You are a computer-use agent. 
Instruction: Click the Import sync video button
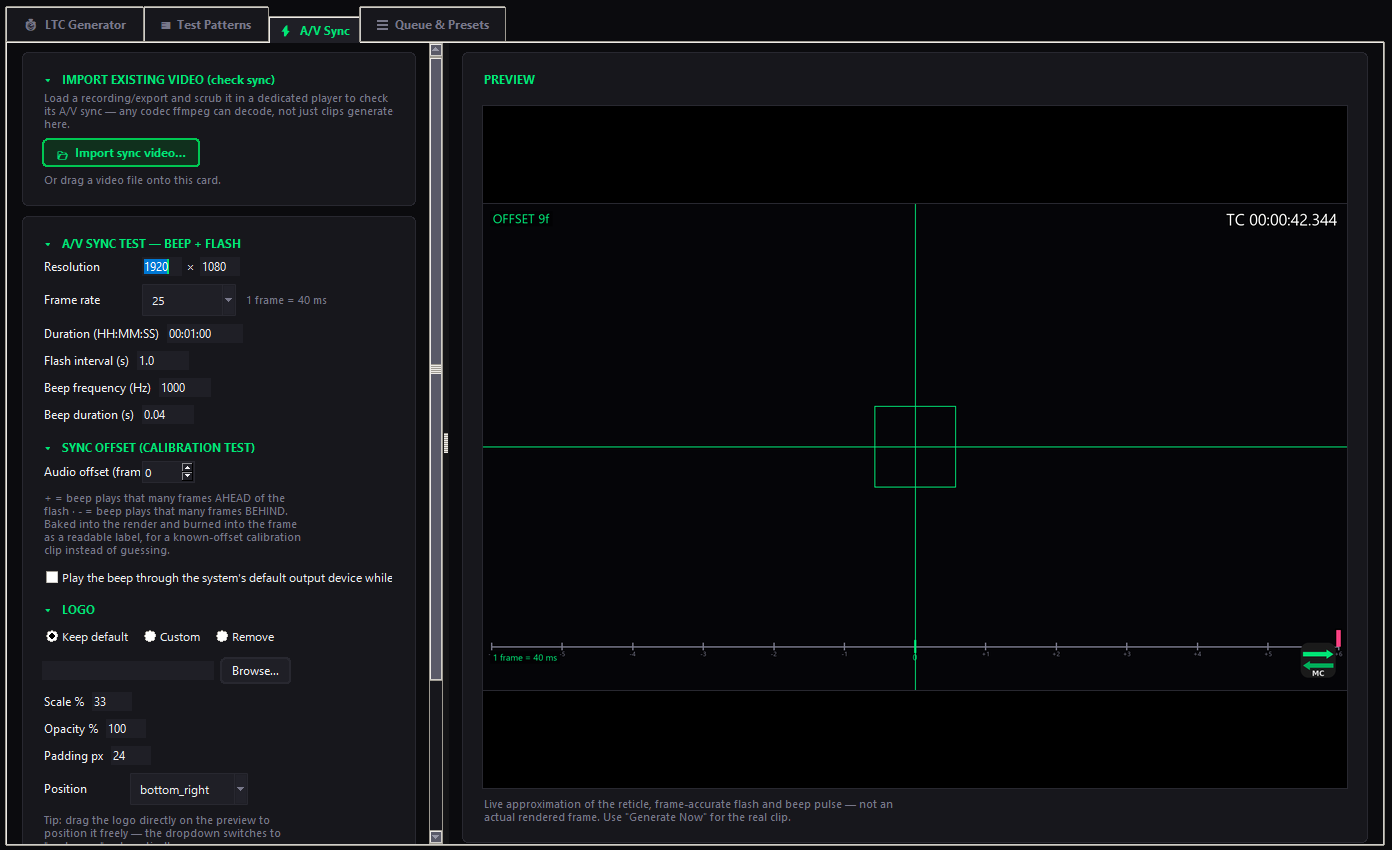pos(121,153)
